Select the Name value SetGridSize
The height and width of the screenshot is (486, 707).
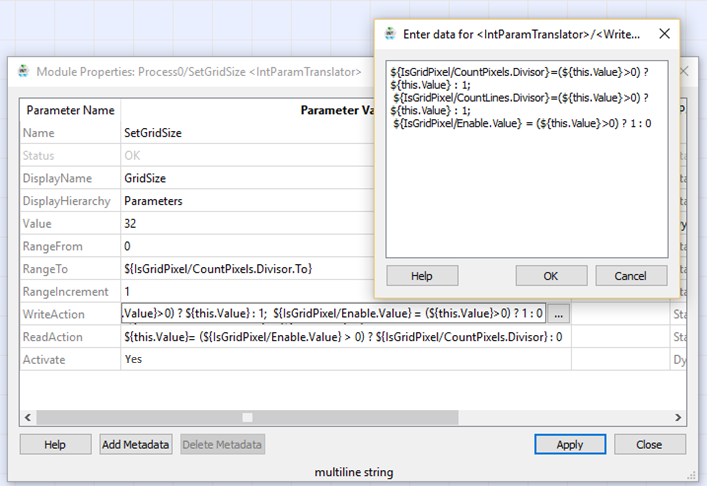(152, 132)
